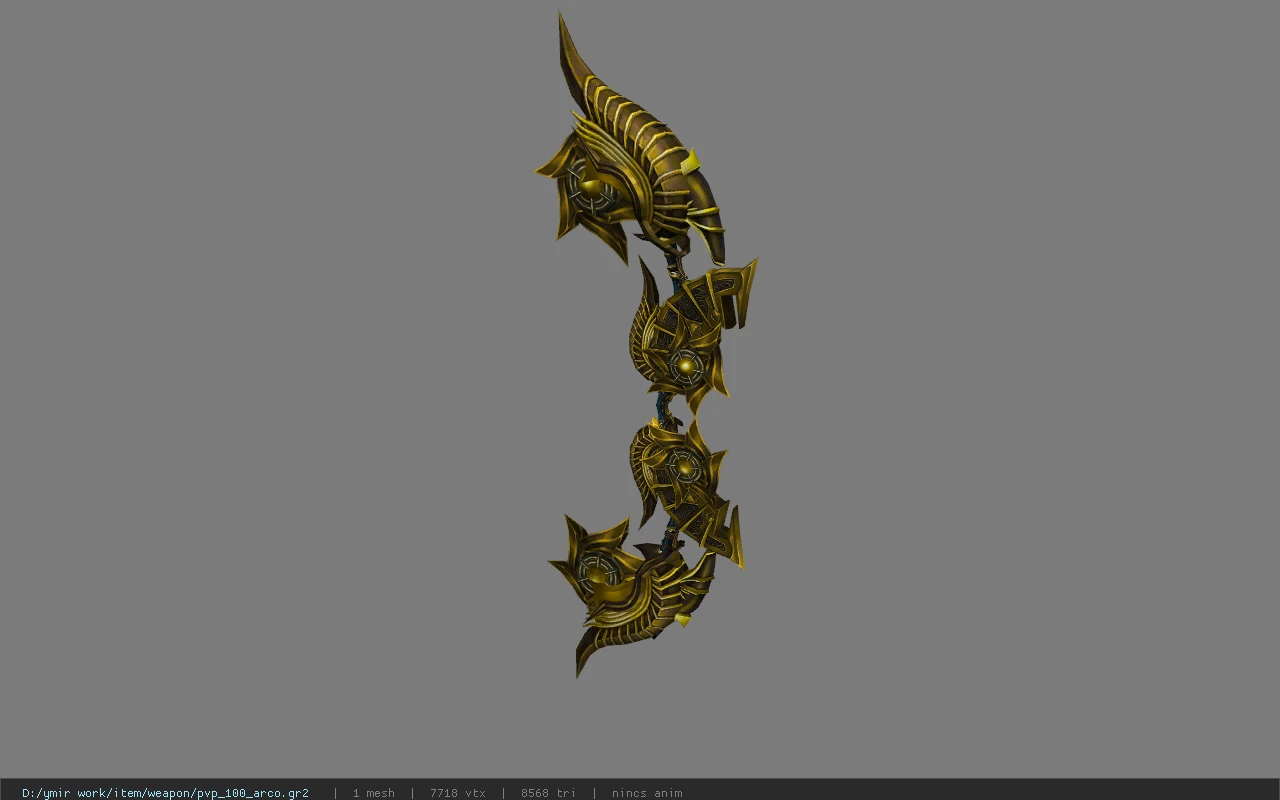Click the "8568 tri" triangle count

click(548, 793)
